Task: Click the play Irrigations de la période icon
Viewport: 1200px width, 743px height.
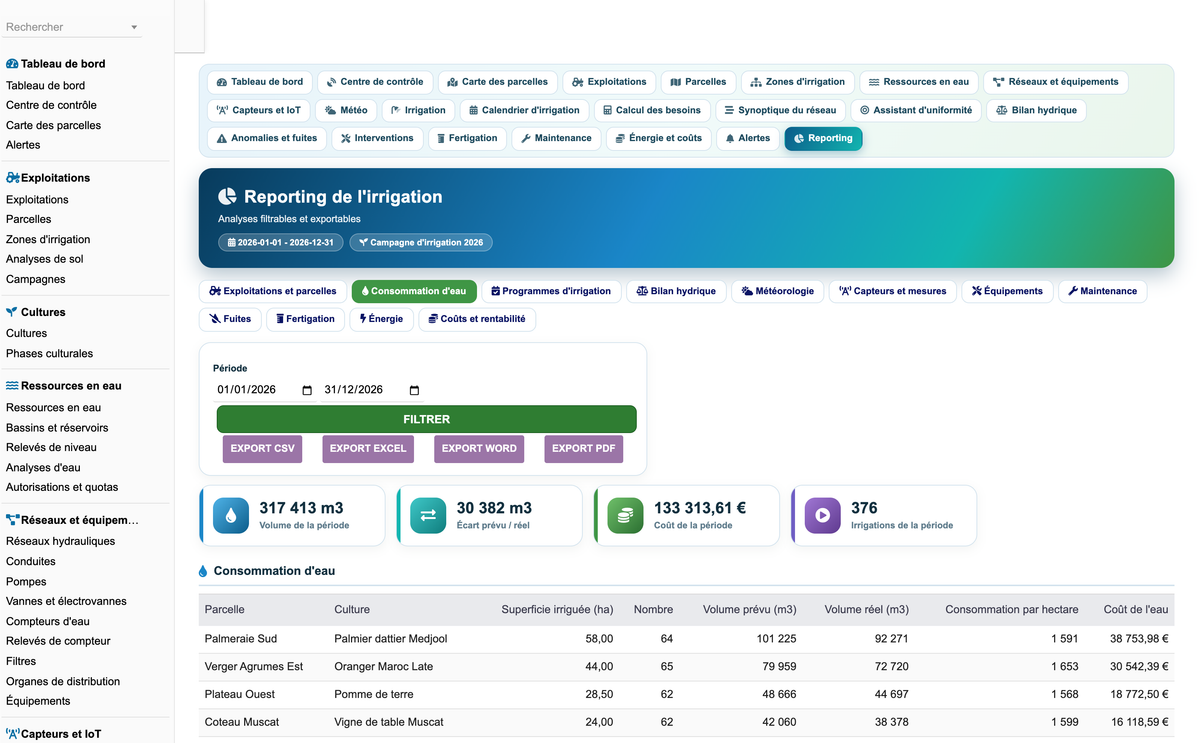Action: click(822, 516)
